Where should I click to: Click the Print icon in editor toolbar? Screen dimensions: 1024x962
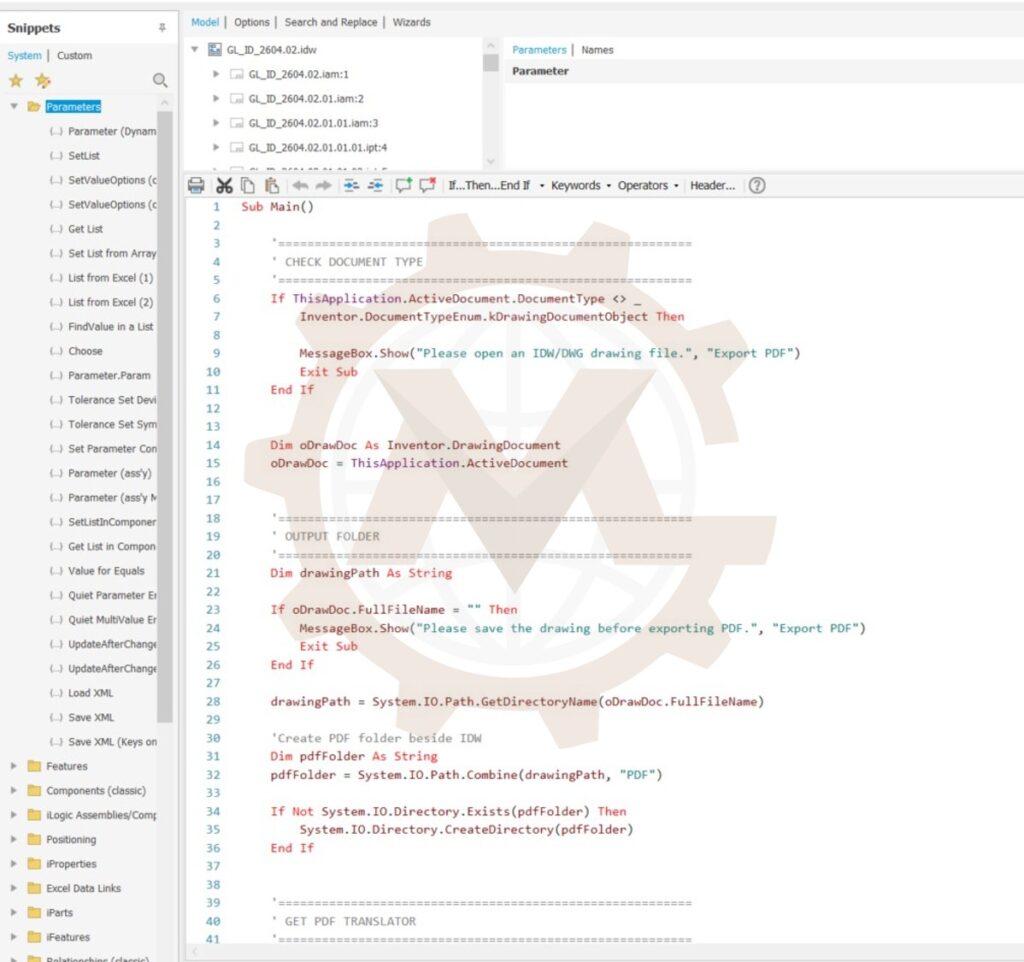coord(196,185)
